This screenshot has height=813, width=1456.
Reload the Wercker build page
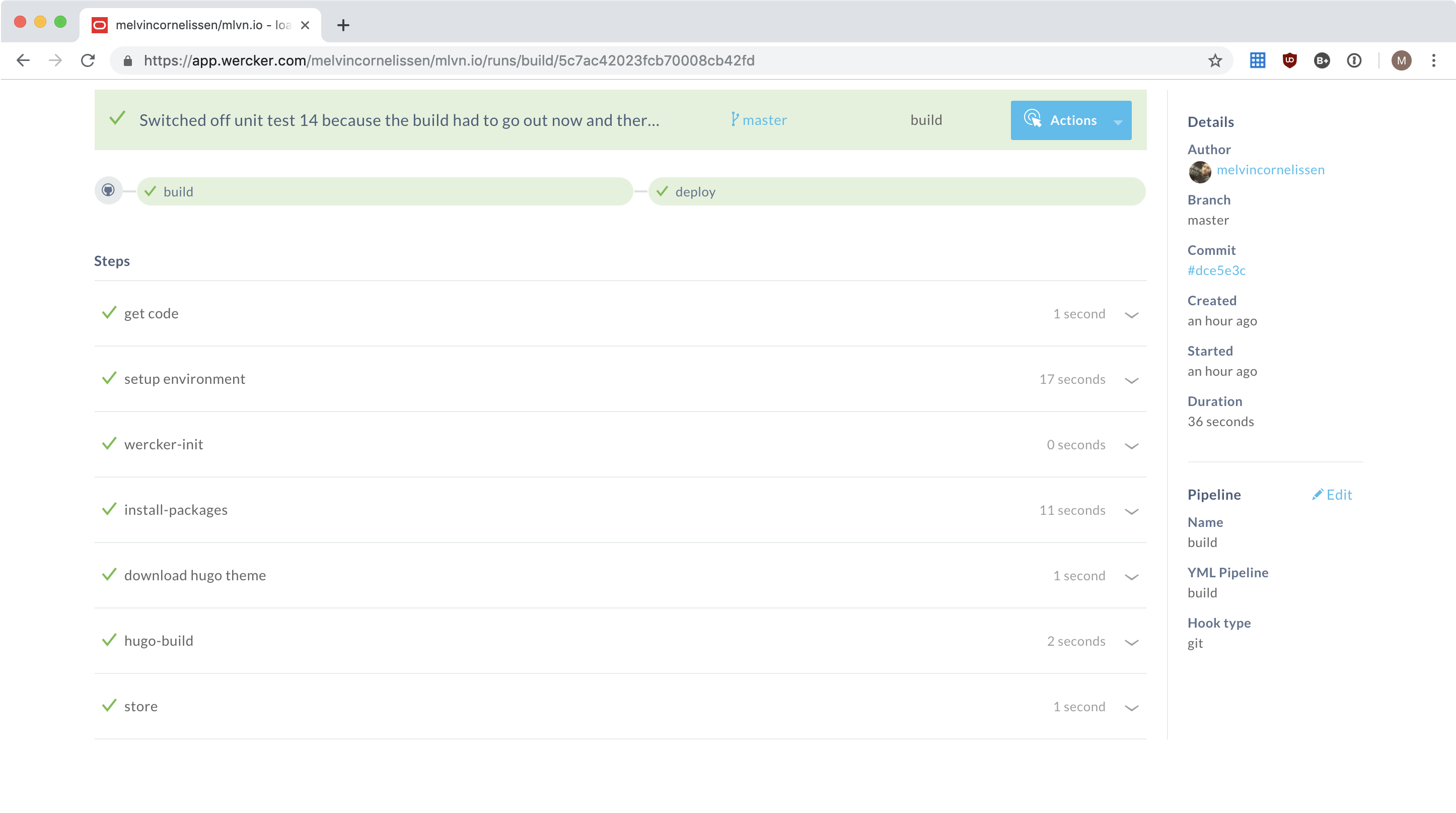coord(88,60)
